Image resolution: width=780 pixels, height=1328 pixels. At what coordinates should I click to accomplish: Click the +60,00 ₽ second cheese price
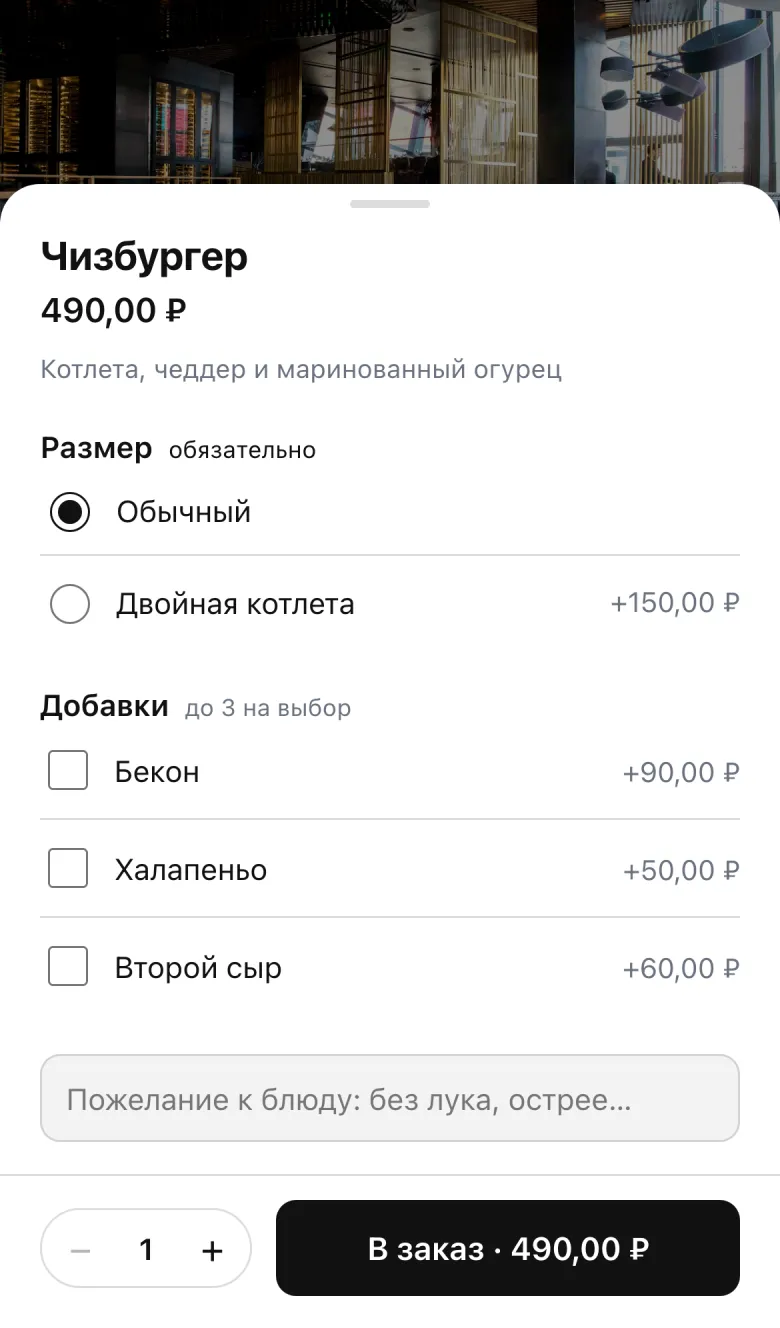click(681, 968)
